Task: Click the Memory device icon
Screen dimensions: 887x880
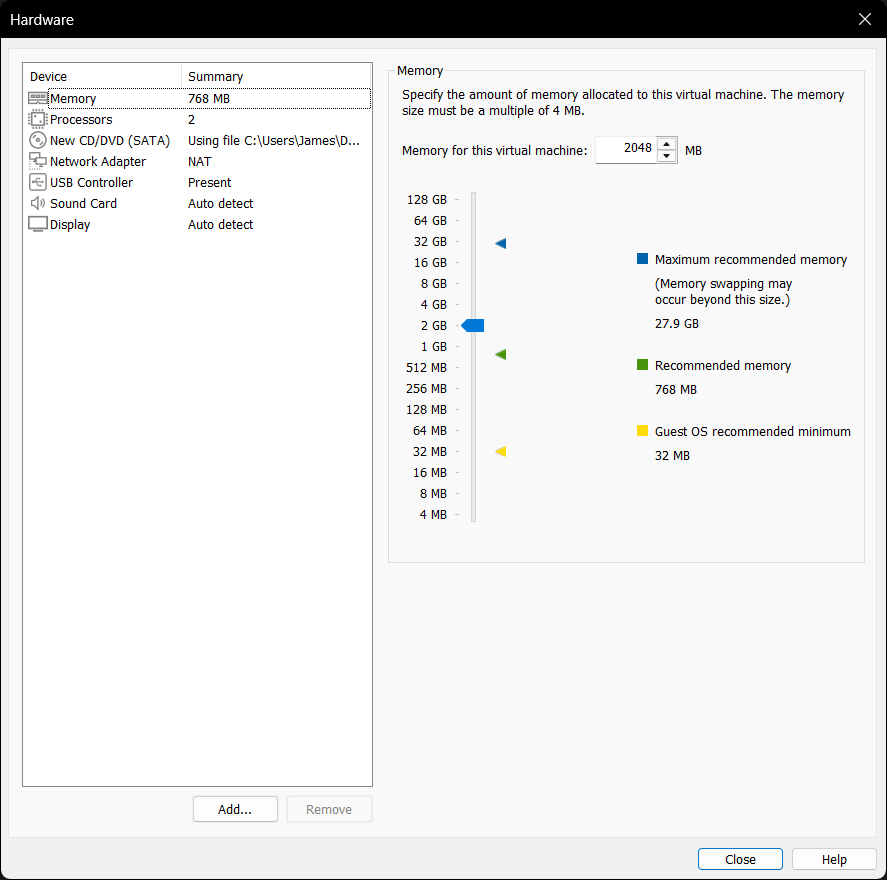Action: tap(38, 99)
